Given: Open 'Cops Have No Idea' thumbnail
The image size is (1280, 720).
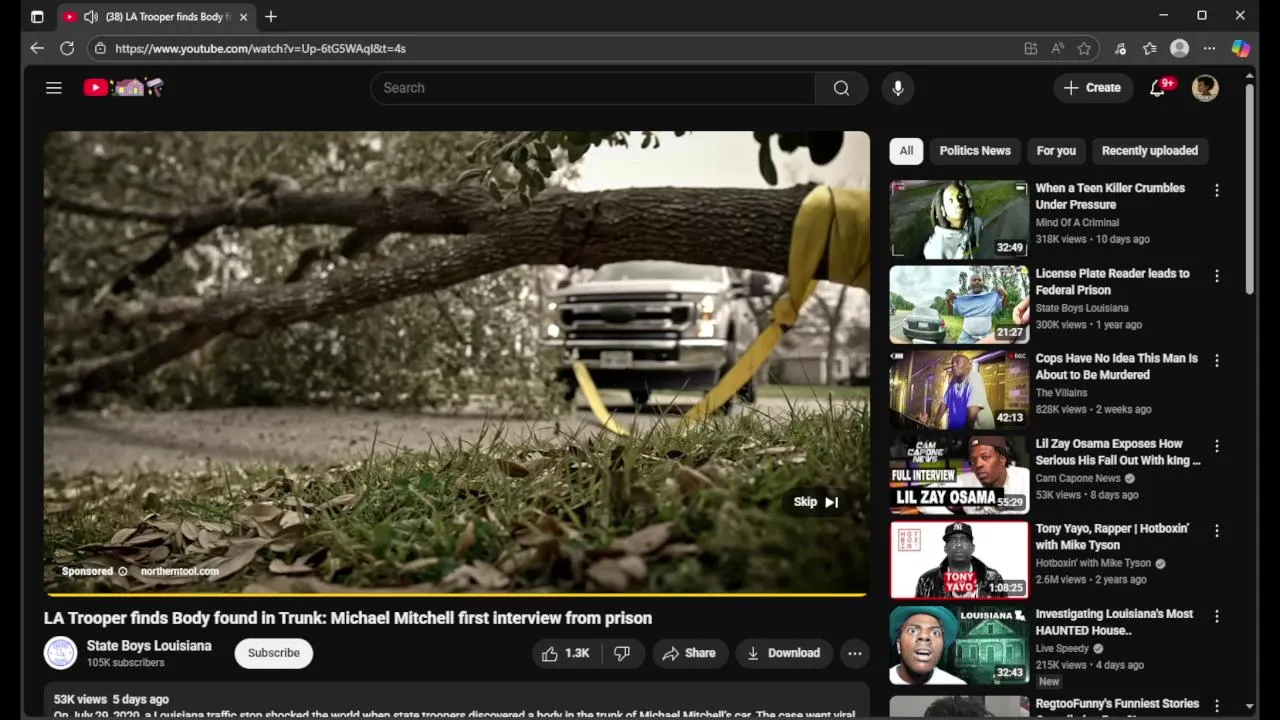Looking at the screenshot, I should coord(959,389).
